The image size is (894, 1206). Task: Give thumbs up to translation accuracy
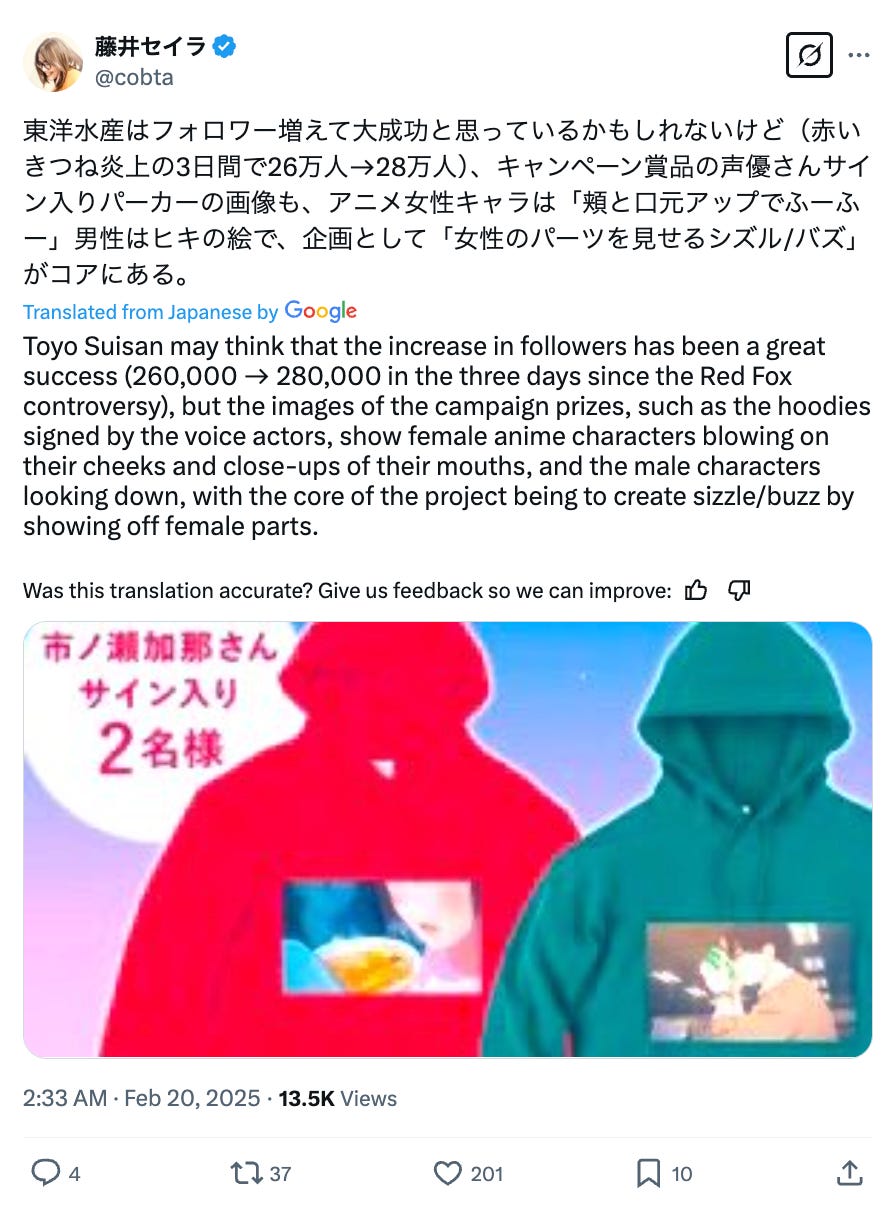[697, 591]
